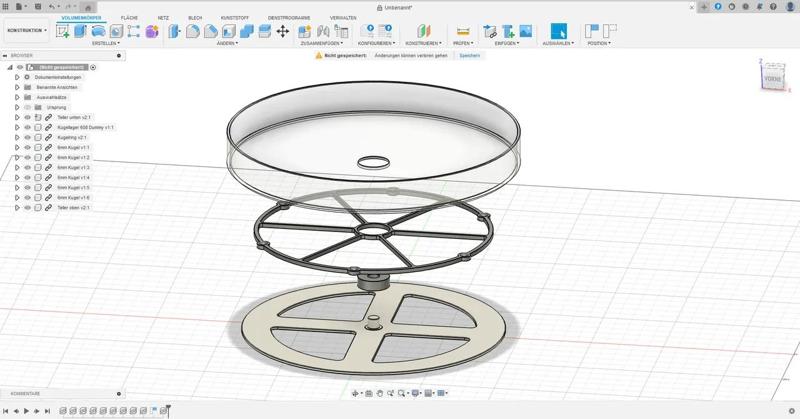The height and width of the screenshot is (419, 800).
Task: Open the ZUSAMMENFÜGEN dropdown menu
Action: pyautogui.click(x=322, y=43)
